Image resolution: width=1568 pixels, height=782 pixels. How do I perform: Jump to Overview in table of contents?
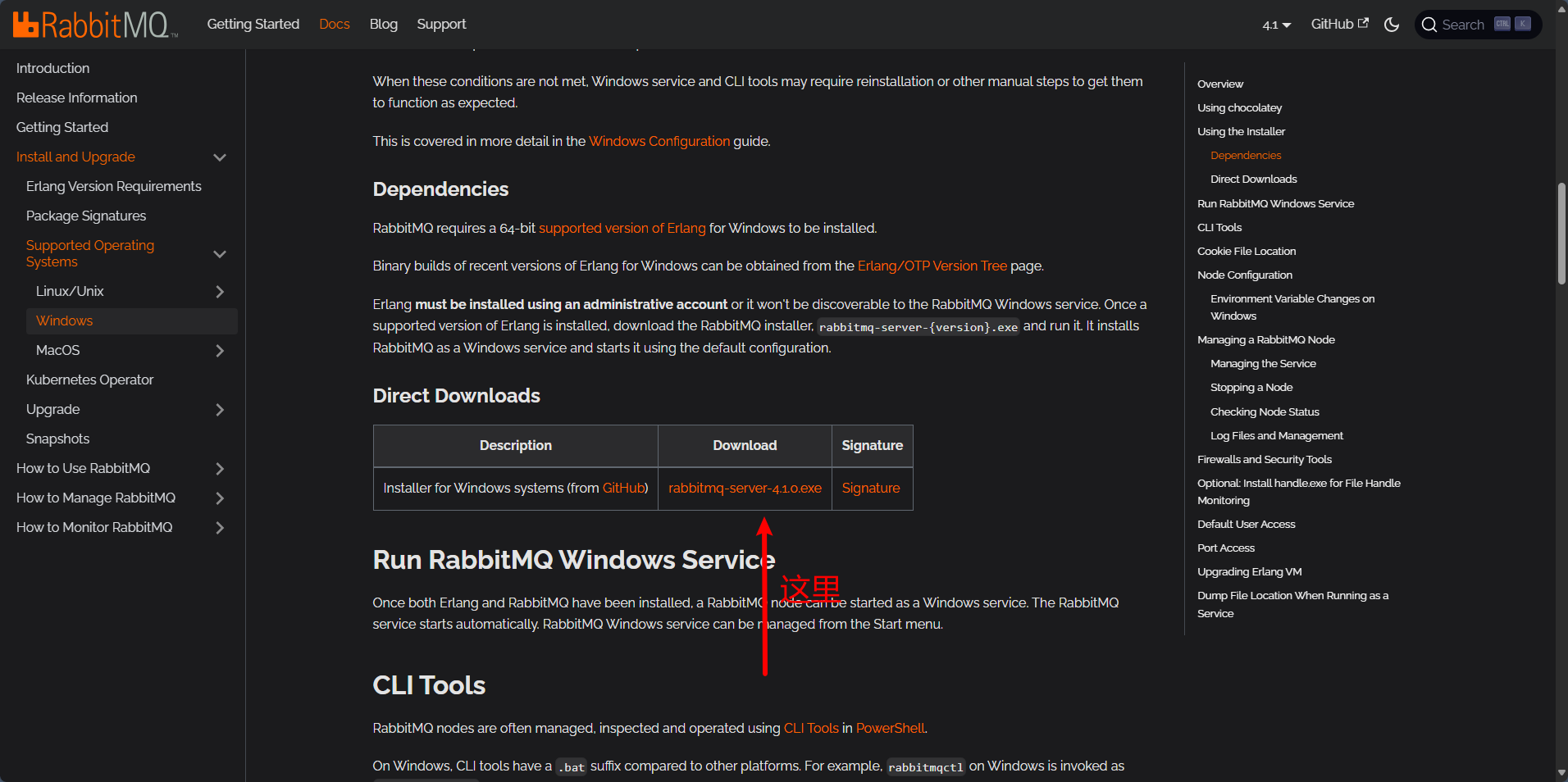[x=1219, y=84]
